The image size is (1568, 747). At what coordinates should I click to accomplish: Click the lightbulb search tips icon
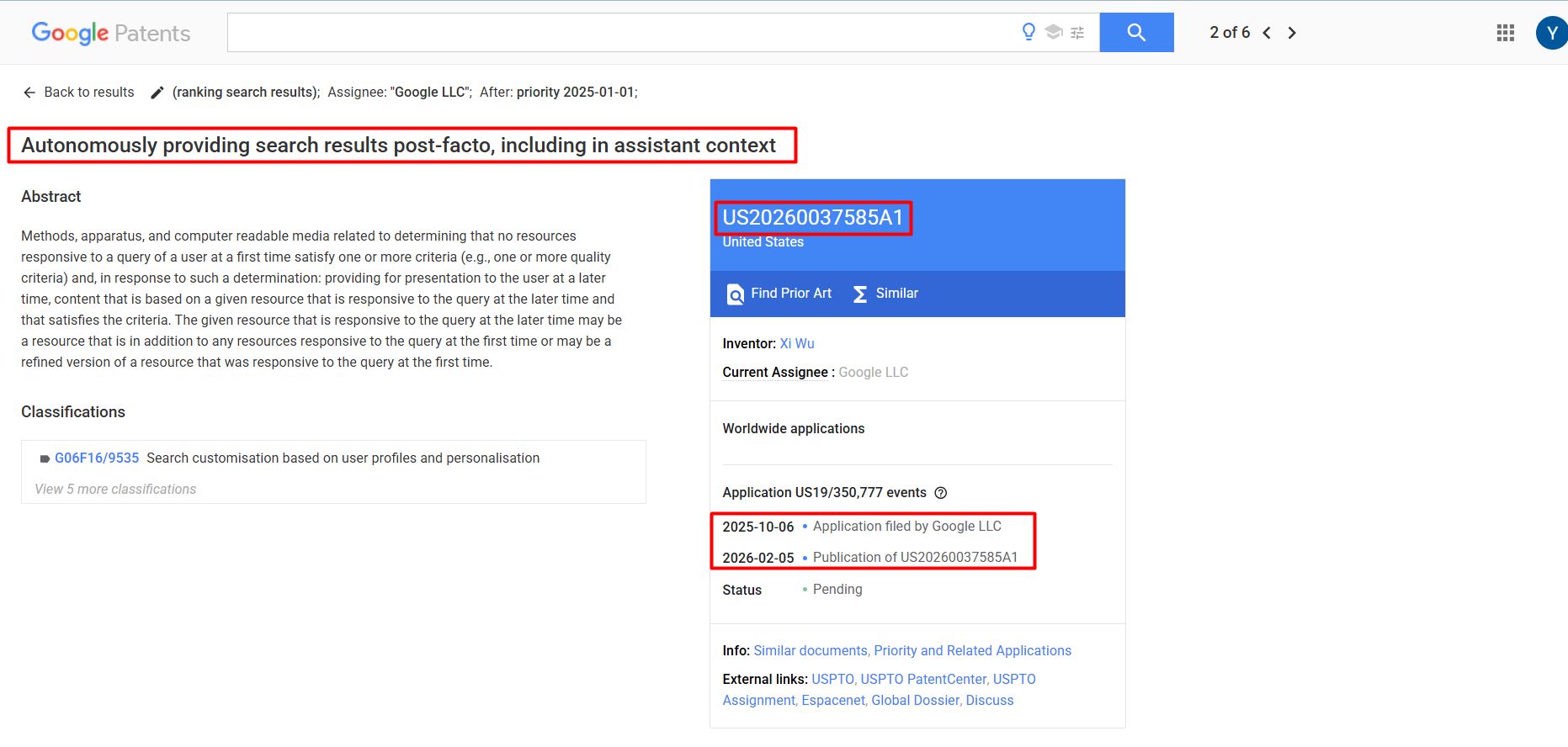[1029, 32]
